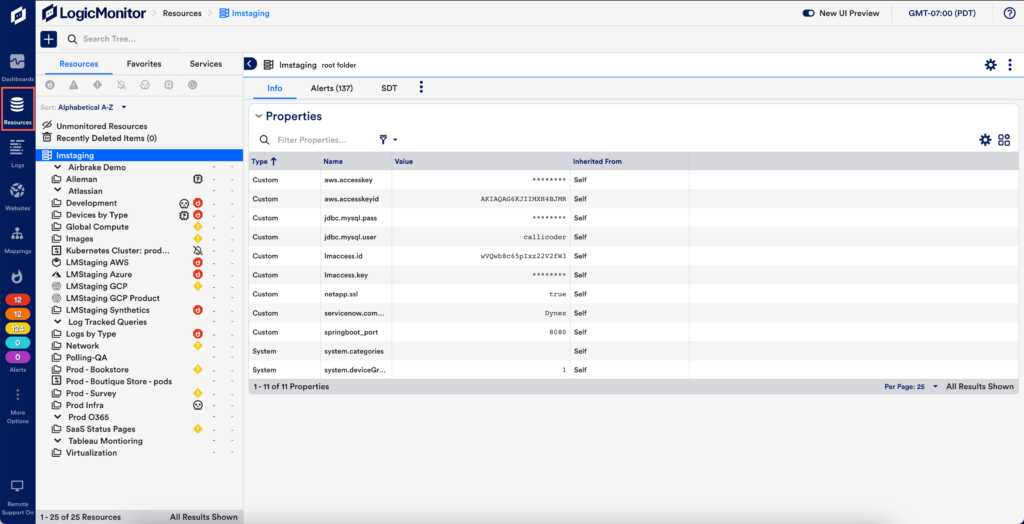This screenshot has height=524, width=1024.
Task: Open more tabs vertical dots menu
Action: (421, 87)
